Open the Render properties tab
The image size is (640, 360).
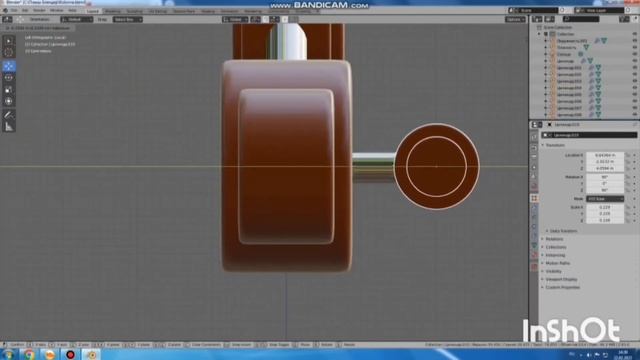click(x=534, y=148)
